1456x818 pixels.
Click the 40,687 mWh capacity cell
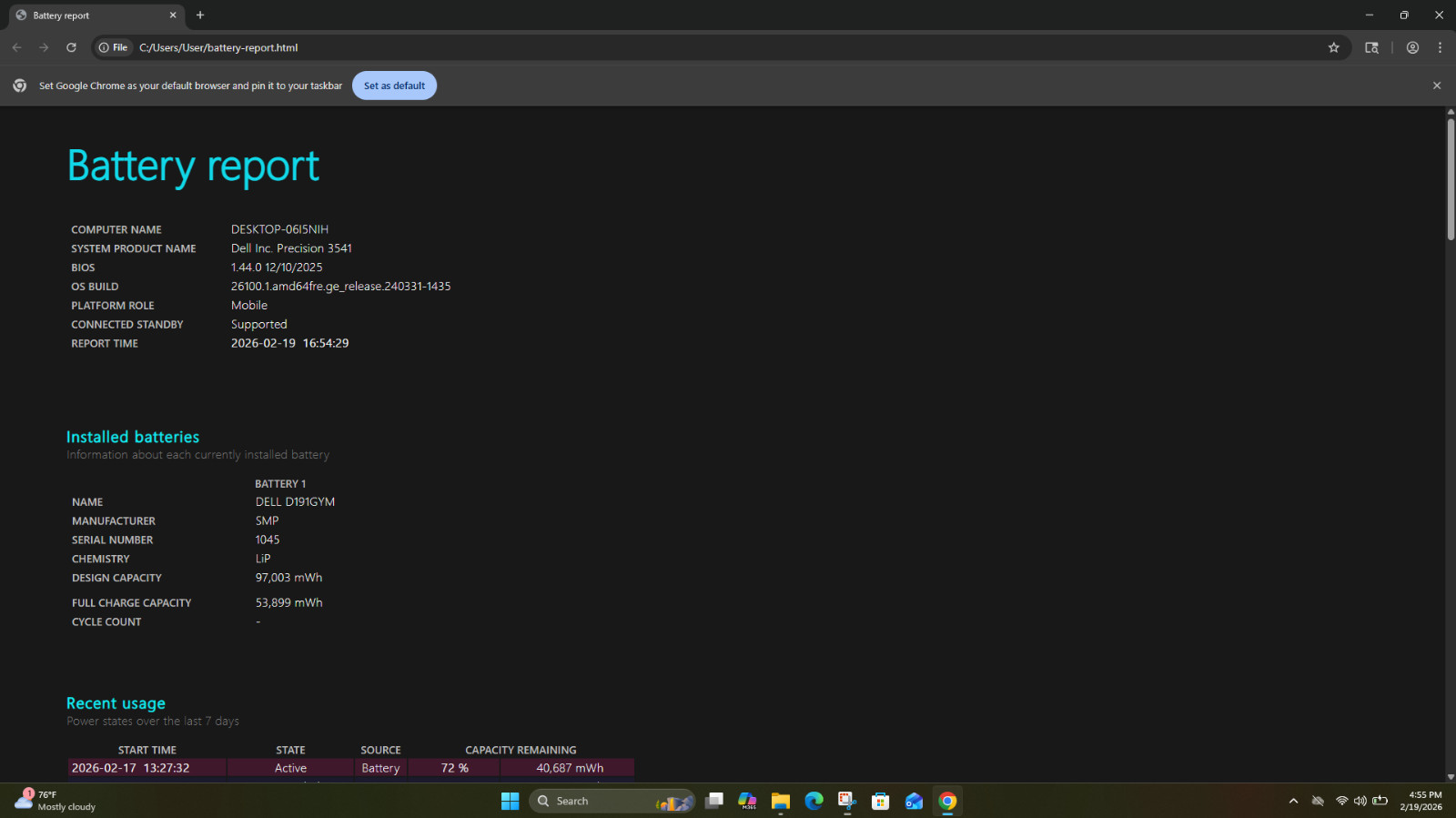[x=570, y=768]
